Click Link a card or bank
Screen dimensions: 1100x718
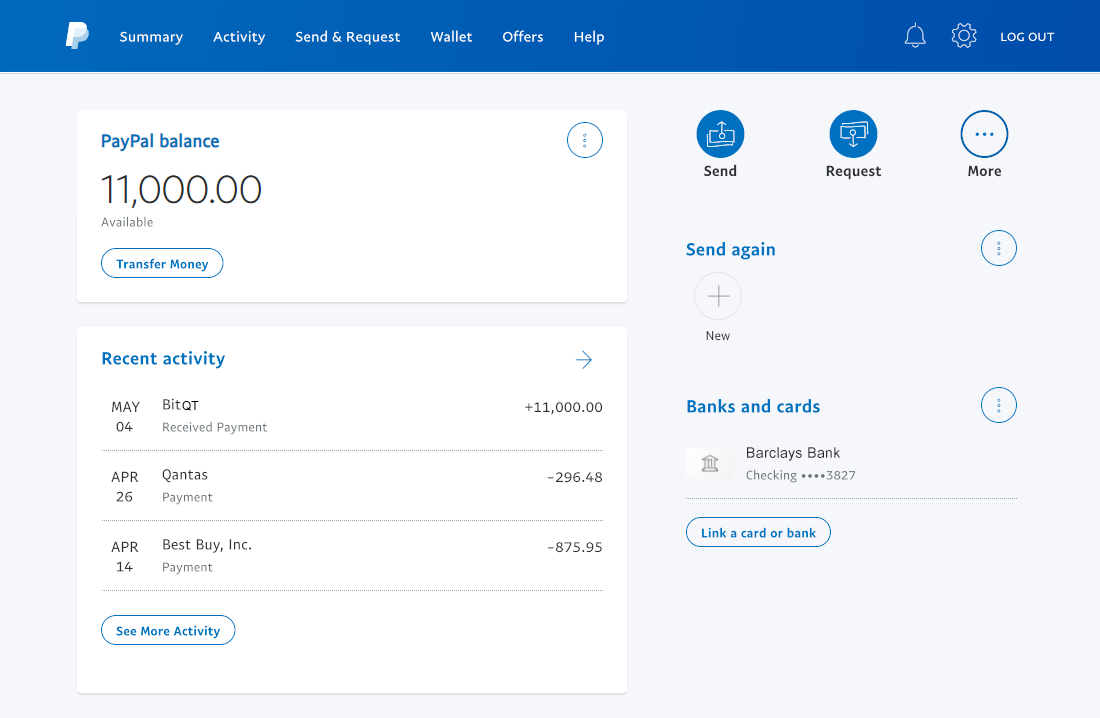click(x=758, y=533)
